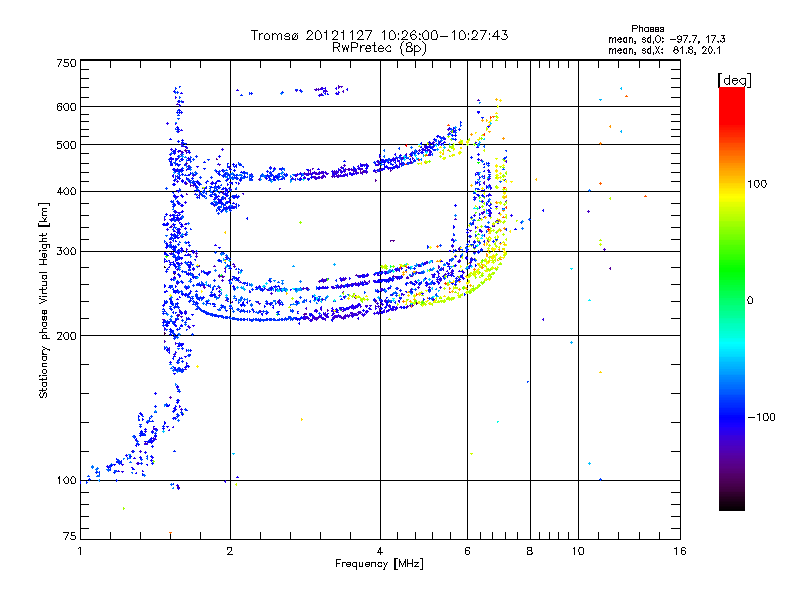Click the colorbar tick label "100"
The height and width of the screenshot is (600, 800).
[757, 184]
